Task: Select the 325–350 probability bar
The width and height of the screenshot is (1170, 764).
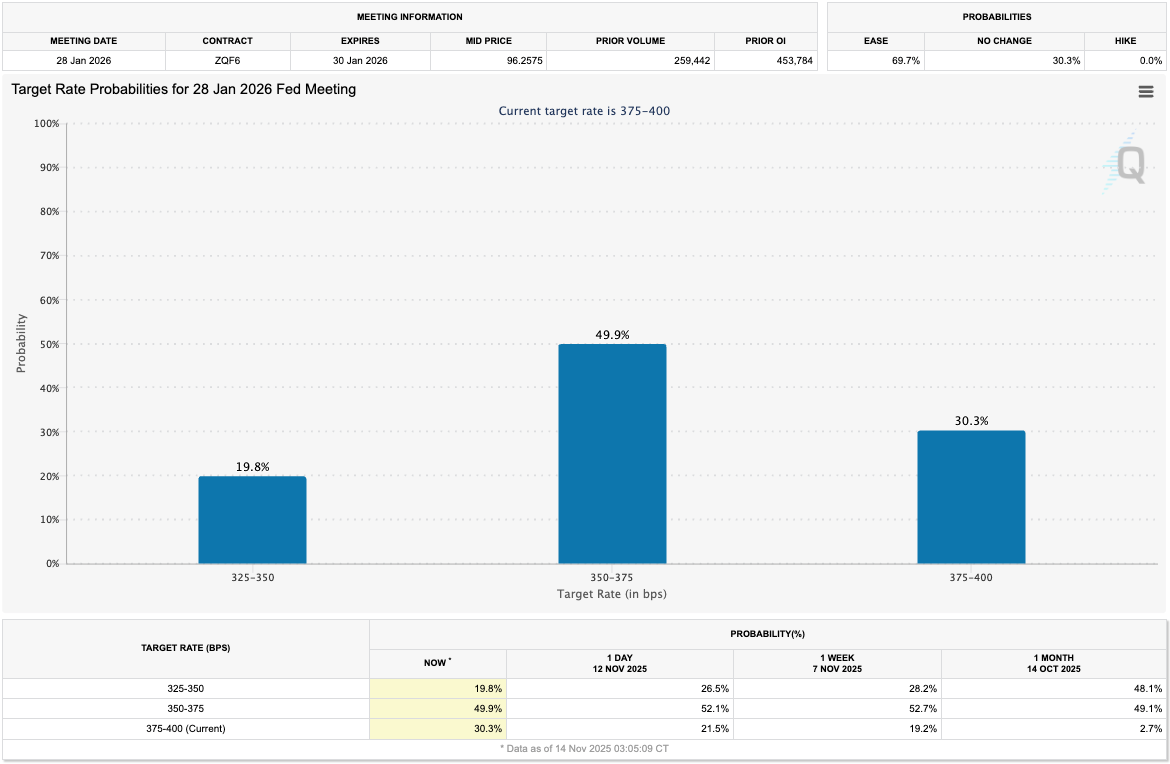Action: (x=252, y=520)
